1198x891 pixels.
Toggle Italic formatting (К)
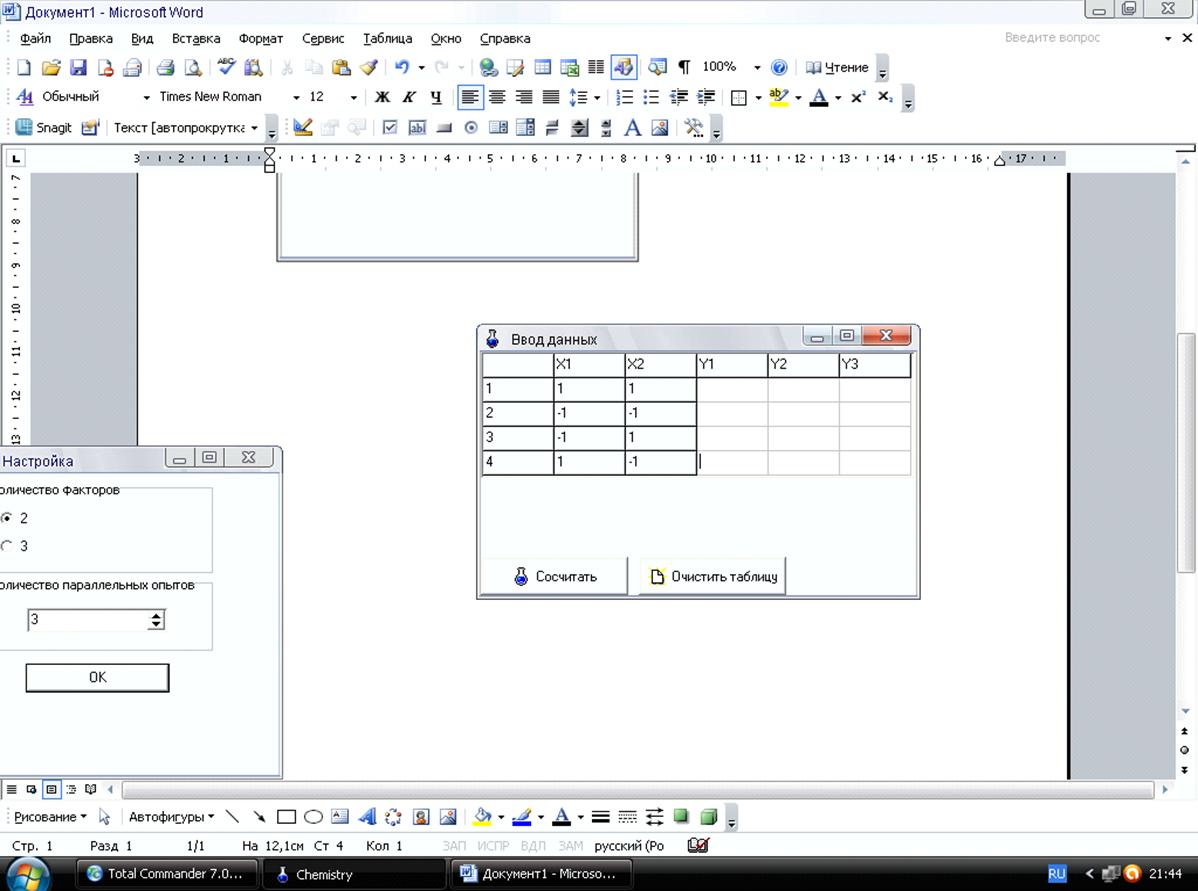pyautogui.click(x=409, y=98)
